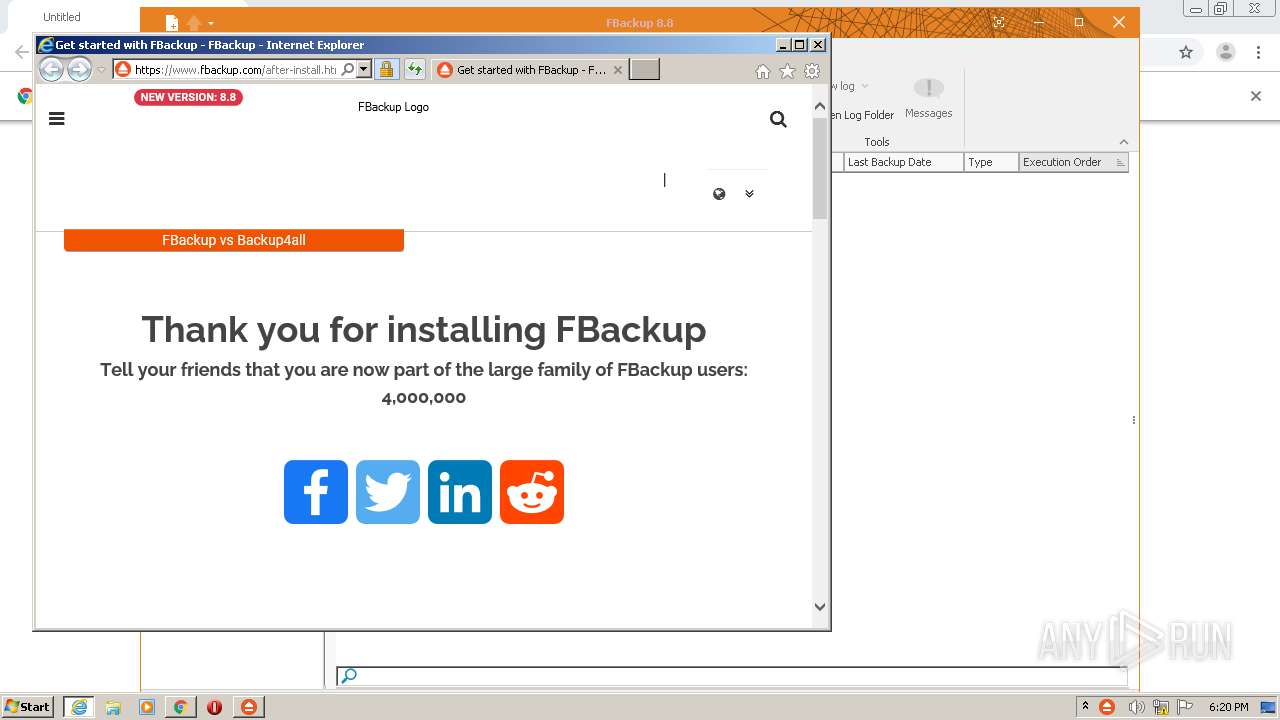Viewport: 1280px width, 720px height.
Task: Click Internet Explorer on the taskbar
Action: click(79, 707)
